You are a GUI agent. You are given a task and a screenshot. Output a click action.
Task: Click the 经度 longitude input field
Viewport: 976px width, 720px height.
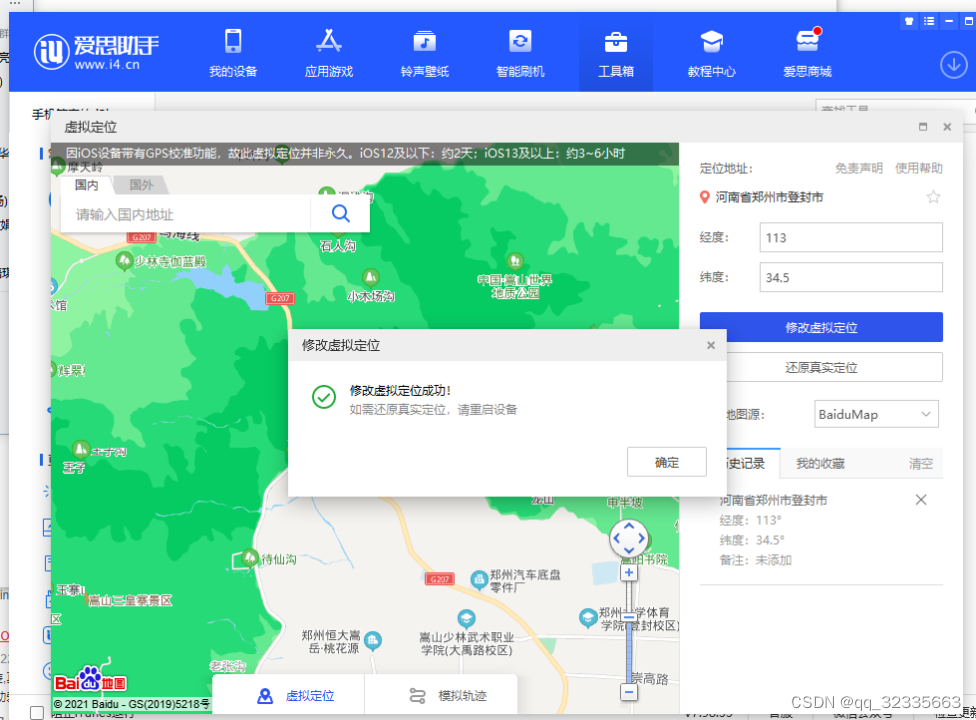[x=851, y=237]
